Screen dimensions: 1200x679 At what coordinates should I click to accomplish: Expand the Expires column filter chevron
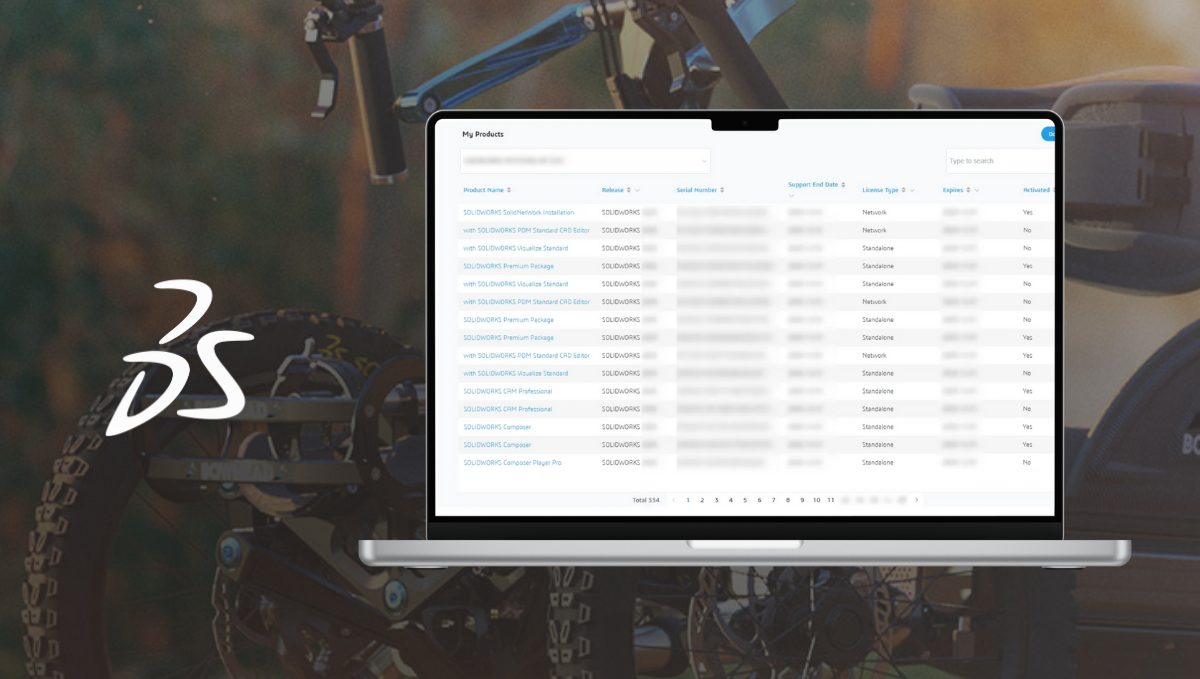coord(976,190)
